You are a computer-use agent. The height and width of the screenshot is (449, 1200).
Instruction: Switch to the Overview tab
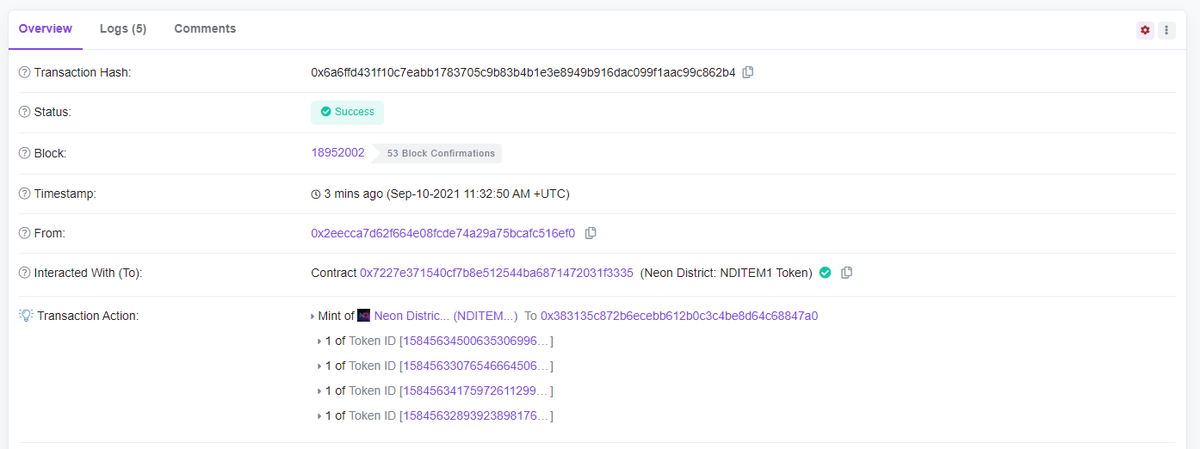point(45,29)
